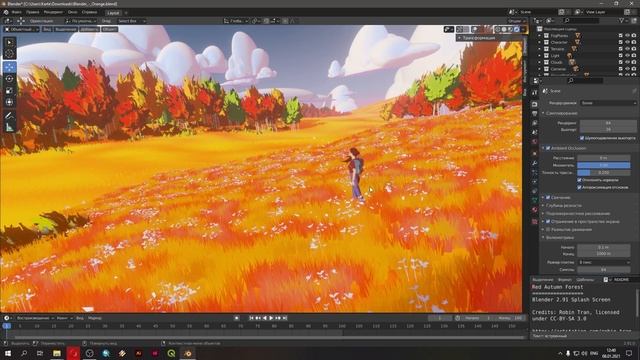Open the World properties red globe icon

coord(535,142)
